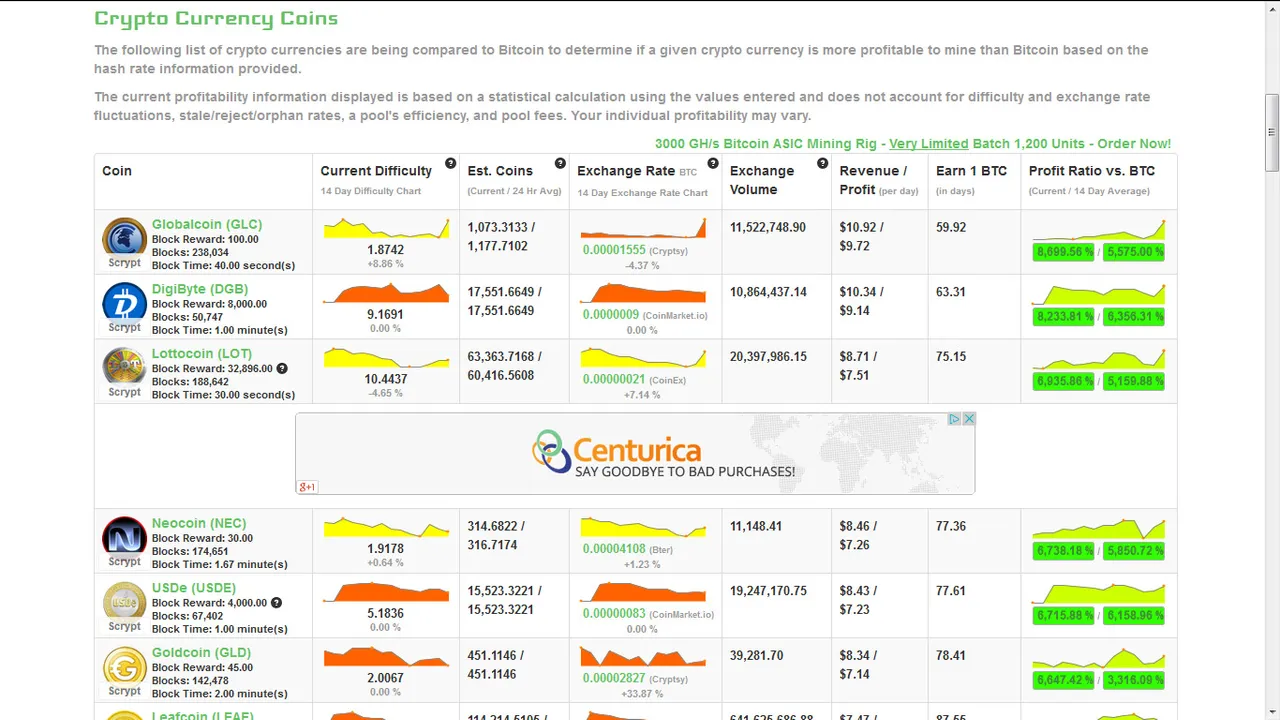Click the Neocoin coin logo

[x=124, y=537]
